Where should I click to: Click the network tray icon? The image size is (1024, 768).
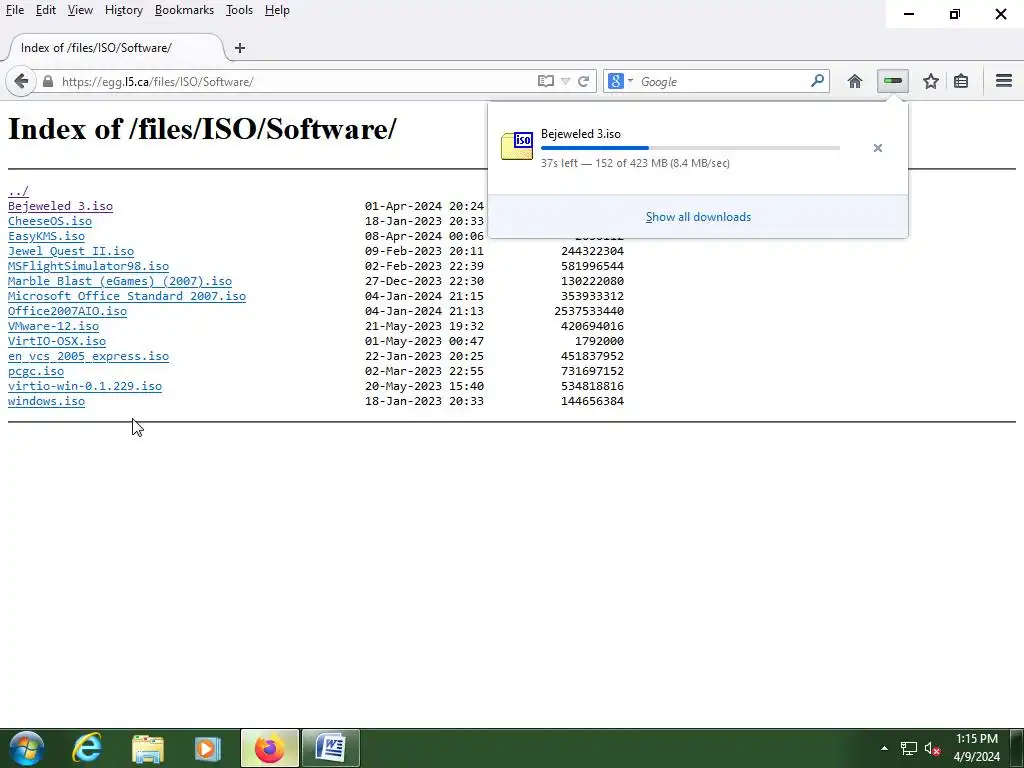click(x=908, y=748)
